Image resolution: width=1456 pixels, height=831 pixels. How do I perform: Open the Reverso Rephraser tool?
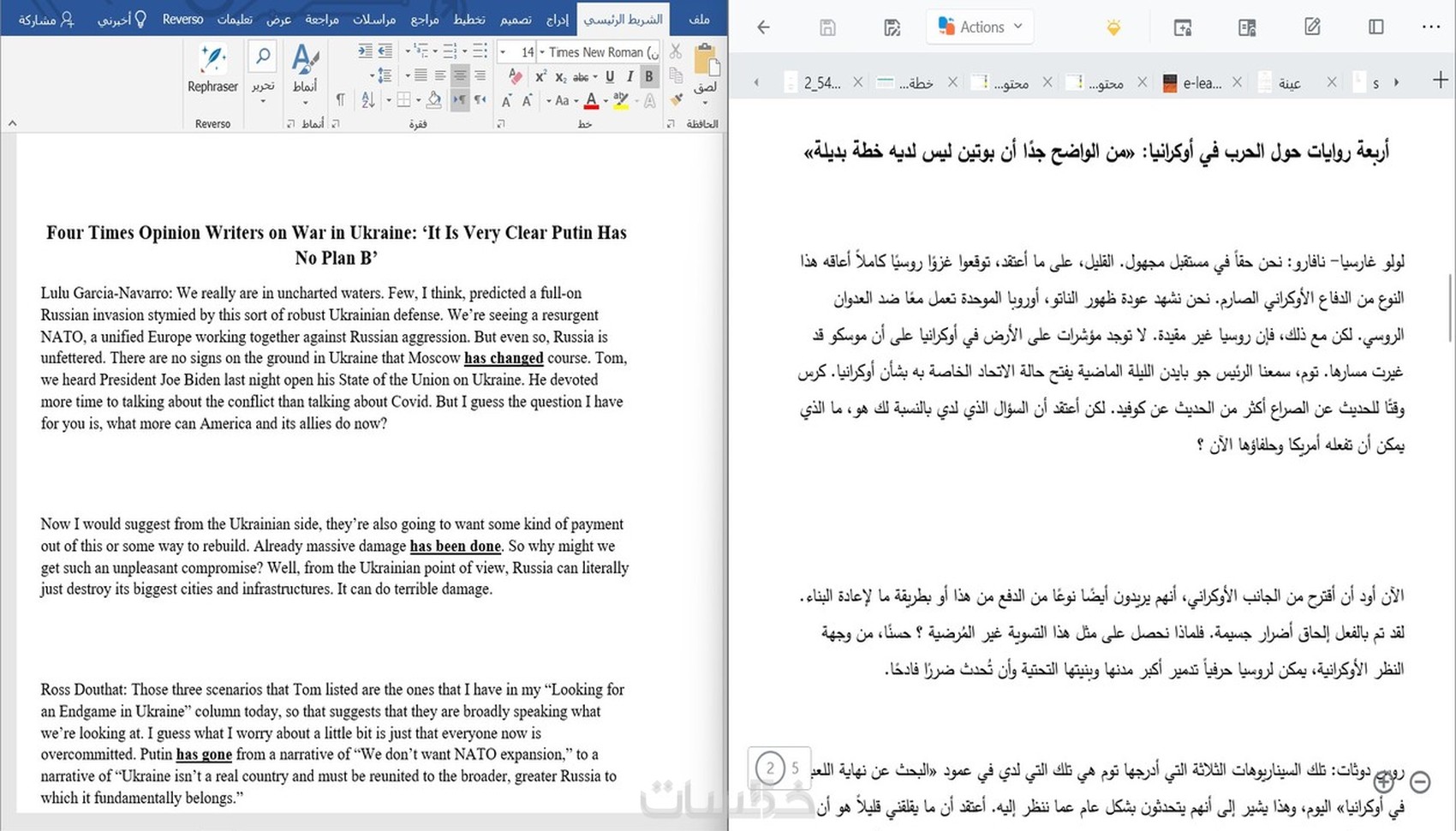click(x=212, y=67)
